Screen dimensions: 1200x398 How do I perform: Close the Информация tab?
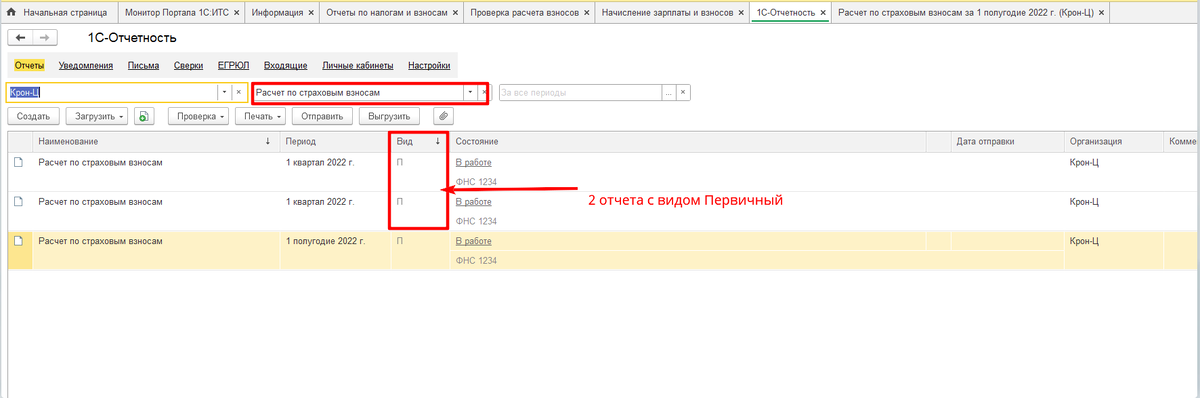click(x=310, y=13)
